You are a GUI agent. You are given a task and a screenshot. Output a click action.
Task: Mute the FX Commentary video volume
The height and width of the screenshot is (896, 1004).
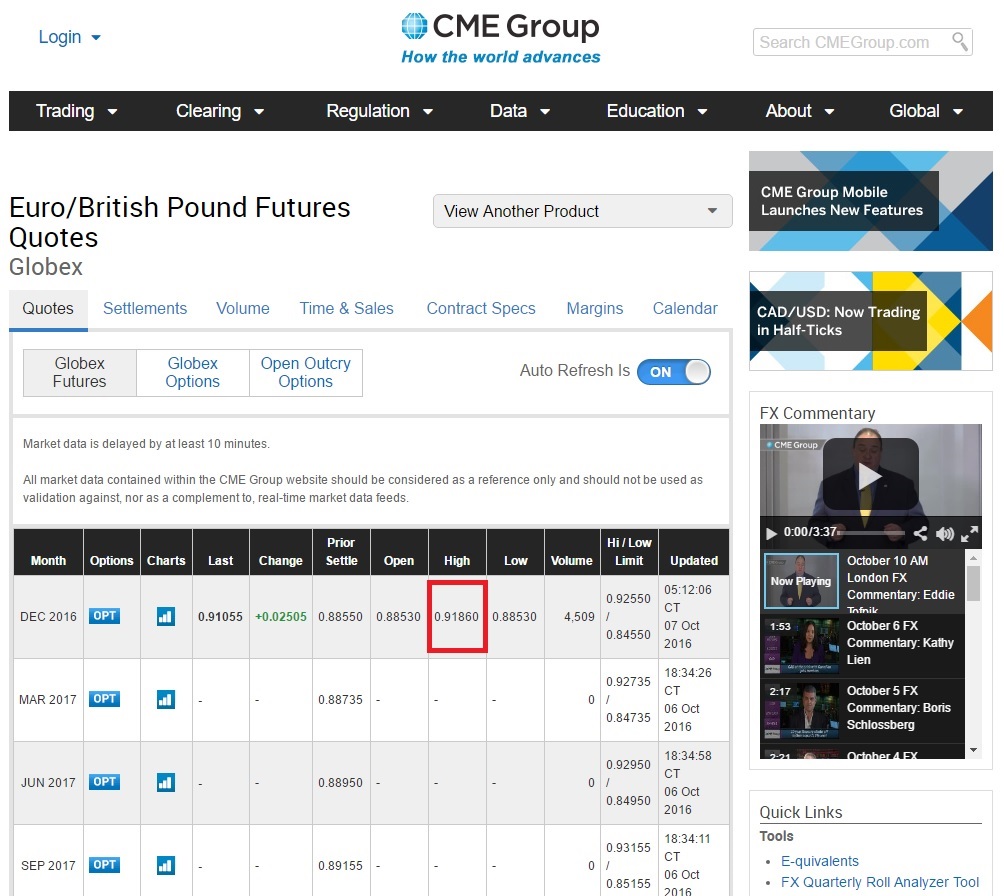tap(944, 533)
